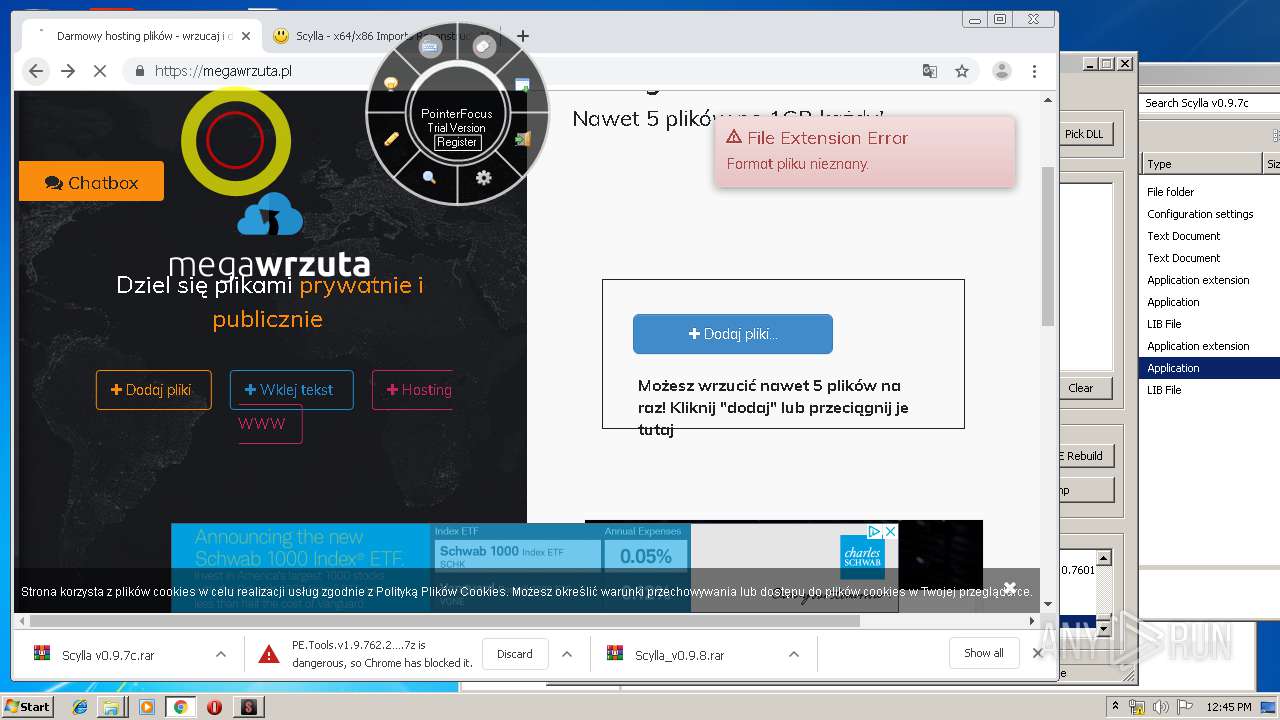1280x720 pixels.
Task: Discard the blocked PE.Tools download
Action: pos(515,654)
